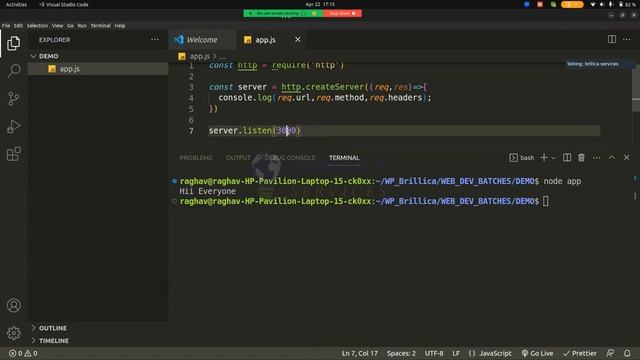This screenshot has width=640, height=360.
Task: Open editor more actions ellipsis
Action: coord(627,39)
